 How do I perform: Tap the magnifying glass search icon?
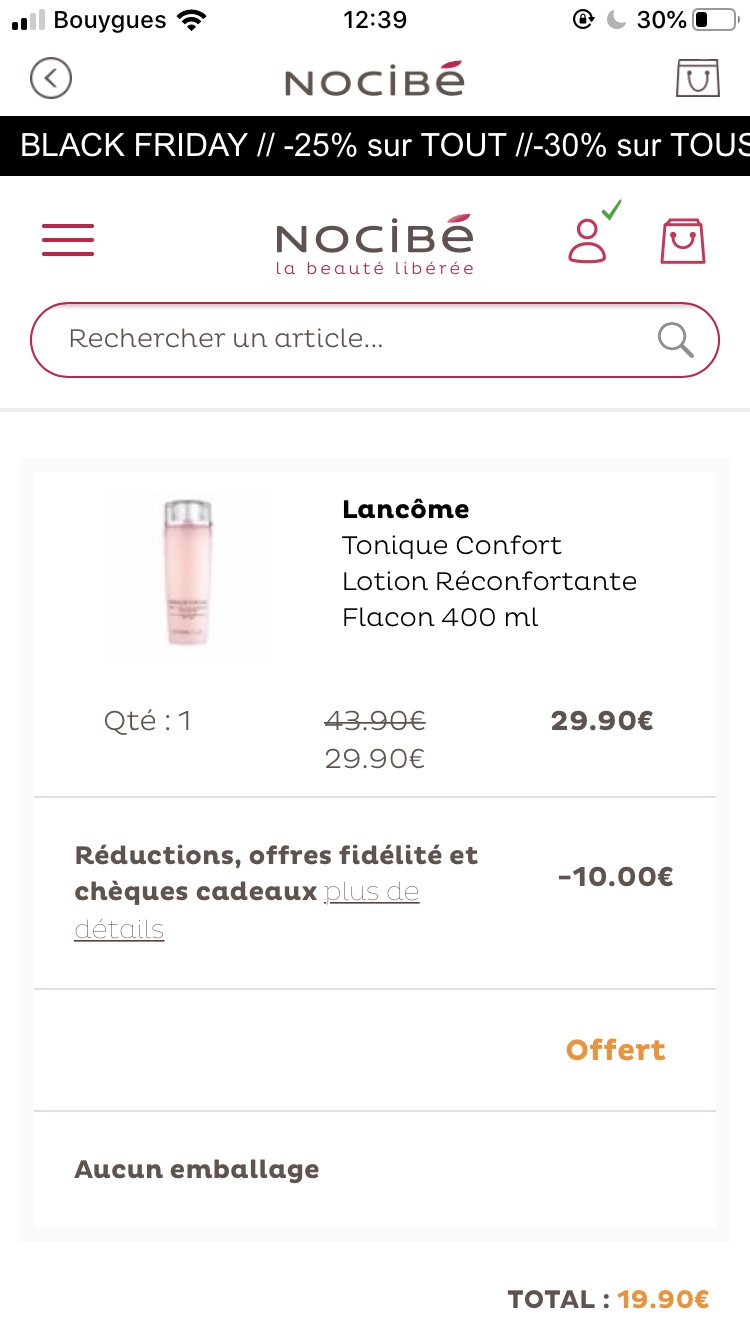click(x=676, y=340)
